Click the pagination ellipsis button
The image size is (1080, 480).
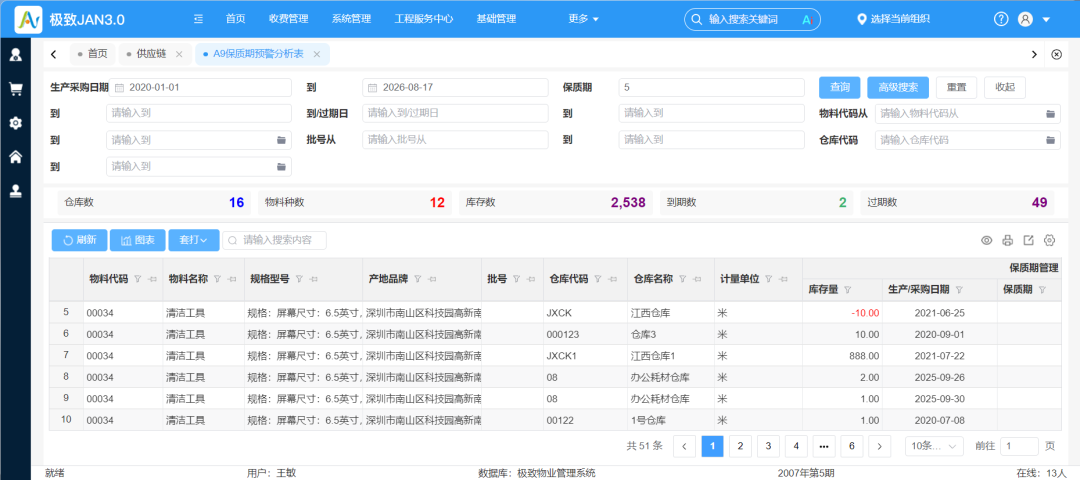pyautogui.click(x=824, y=446)
